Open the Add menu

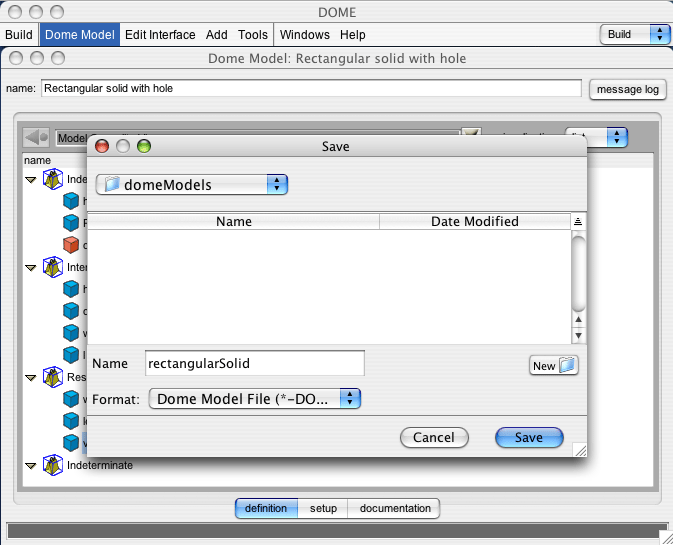pyautogui.click(x=217, y=34)
